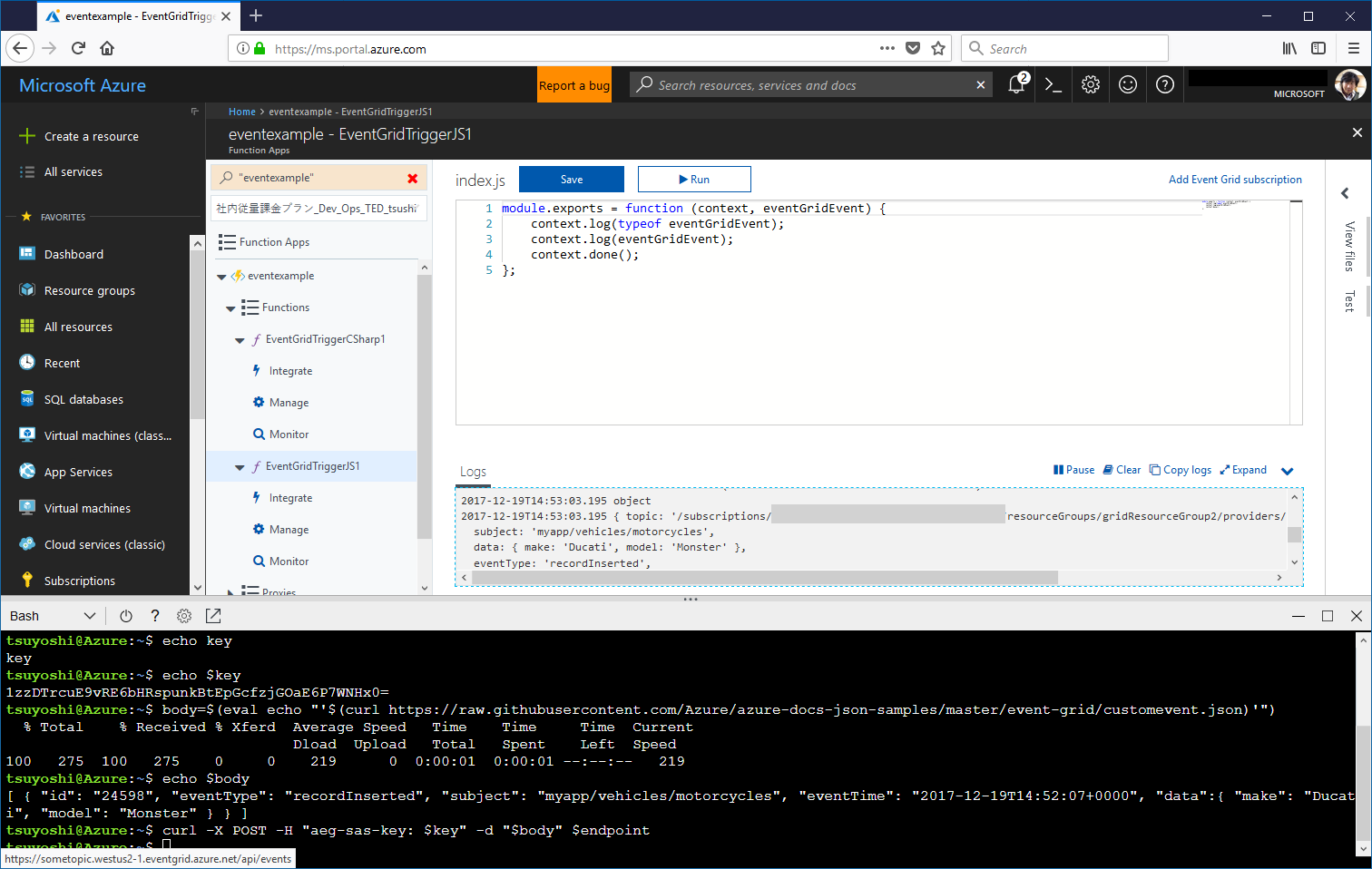Select the eventexample browser tab
Viewport: 1372px width, 869px height.
click(x=138, y=15)
